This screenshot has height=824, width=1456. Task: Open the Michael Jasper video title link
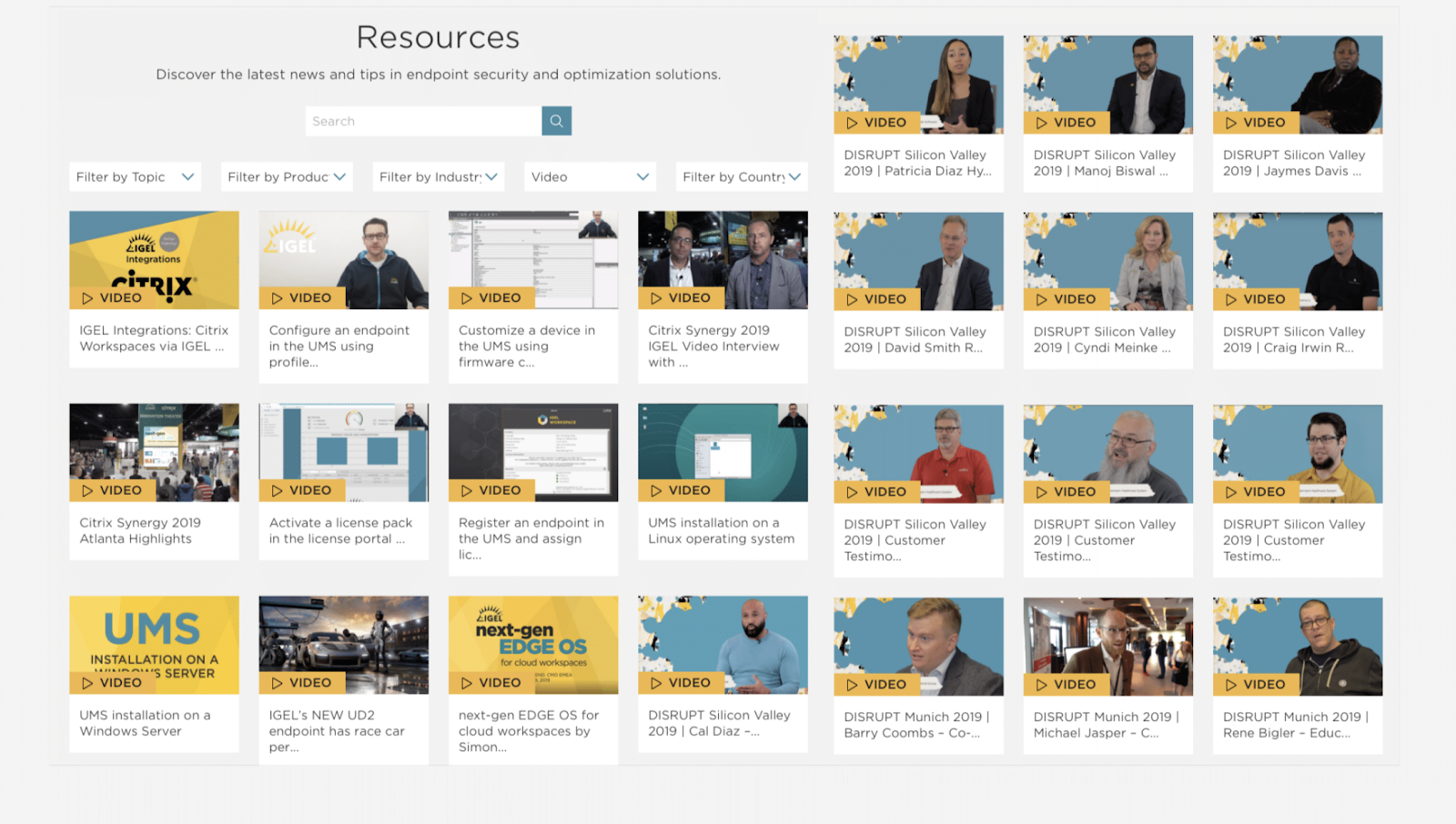(x=1107, y=725)
